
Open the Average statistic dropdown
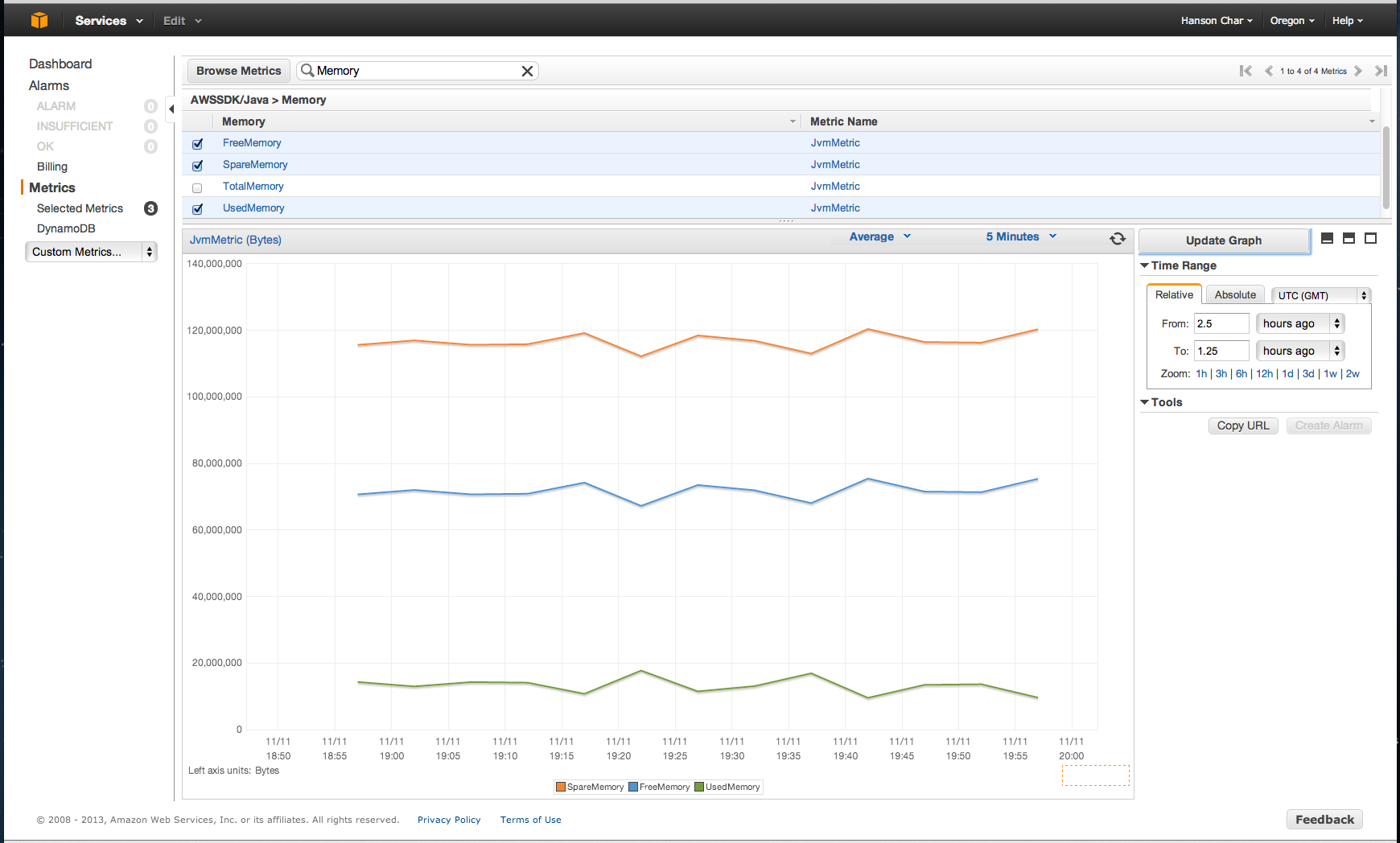pos(879,236)
